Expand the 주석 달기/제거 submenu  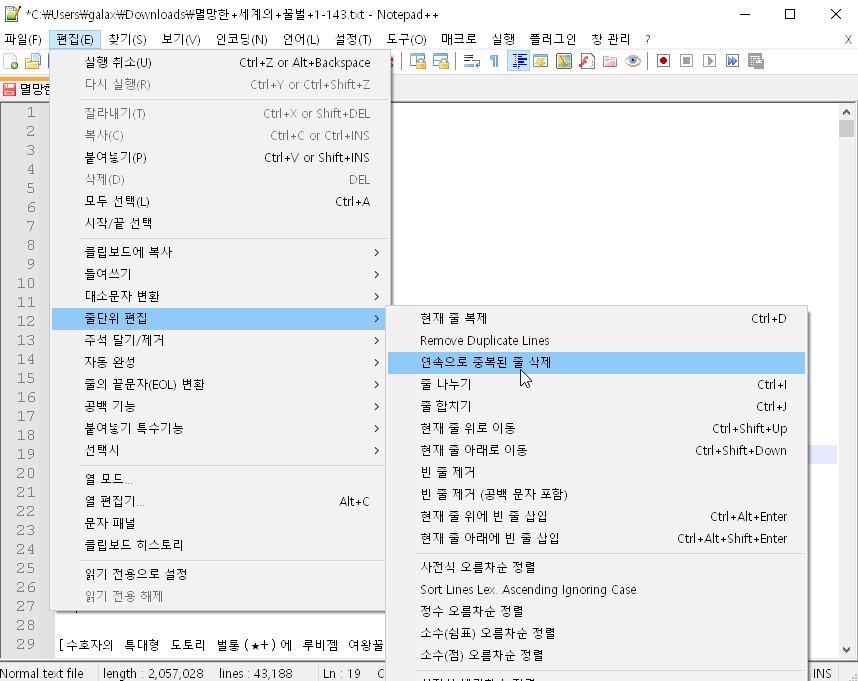(x=219, y=340)
